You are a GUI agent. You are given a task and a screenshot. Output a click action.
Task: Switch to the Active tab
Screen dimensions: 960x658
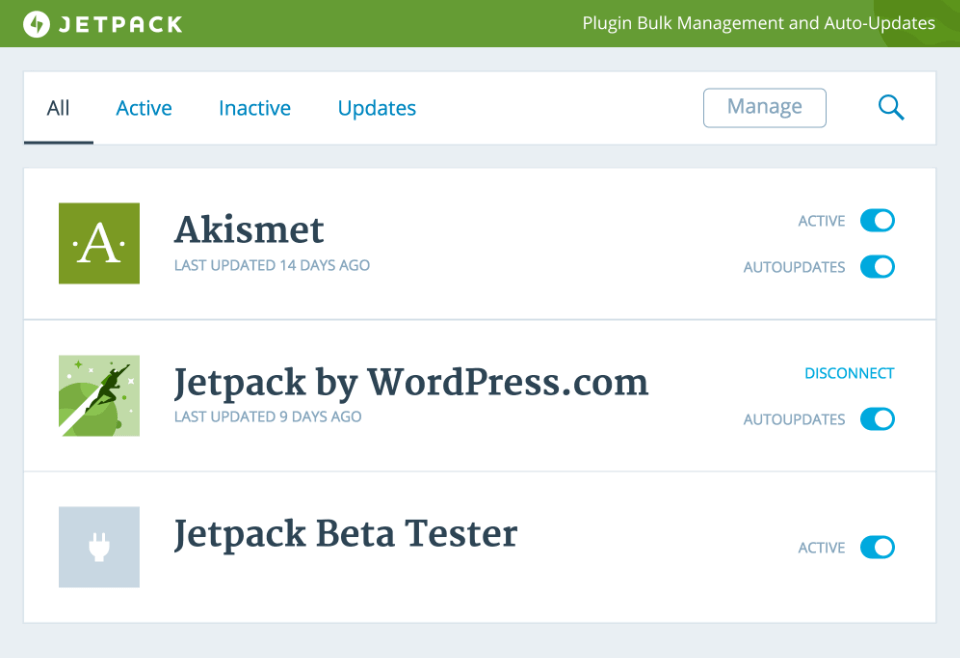coord(144,108)
